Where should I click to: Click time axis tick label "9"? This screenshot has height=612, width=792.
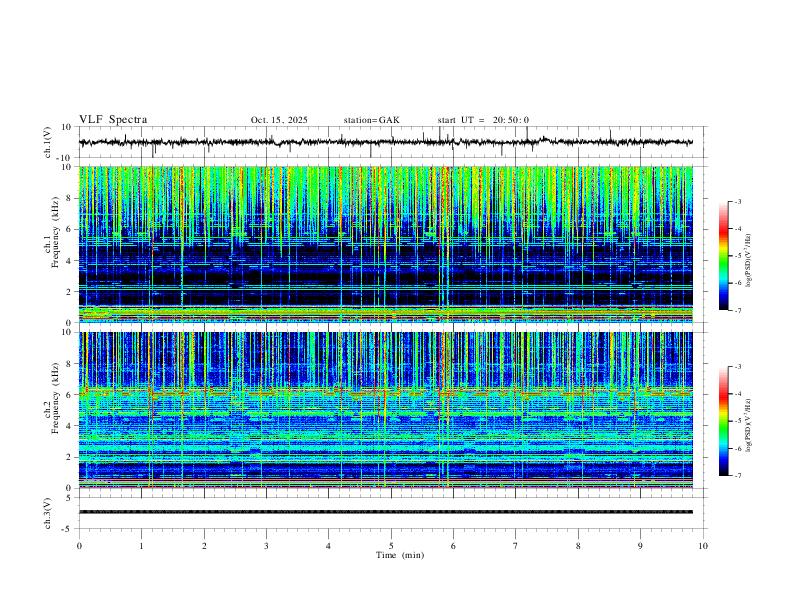point(640,546)
